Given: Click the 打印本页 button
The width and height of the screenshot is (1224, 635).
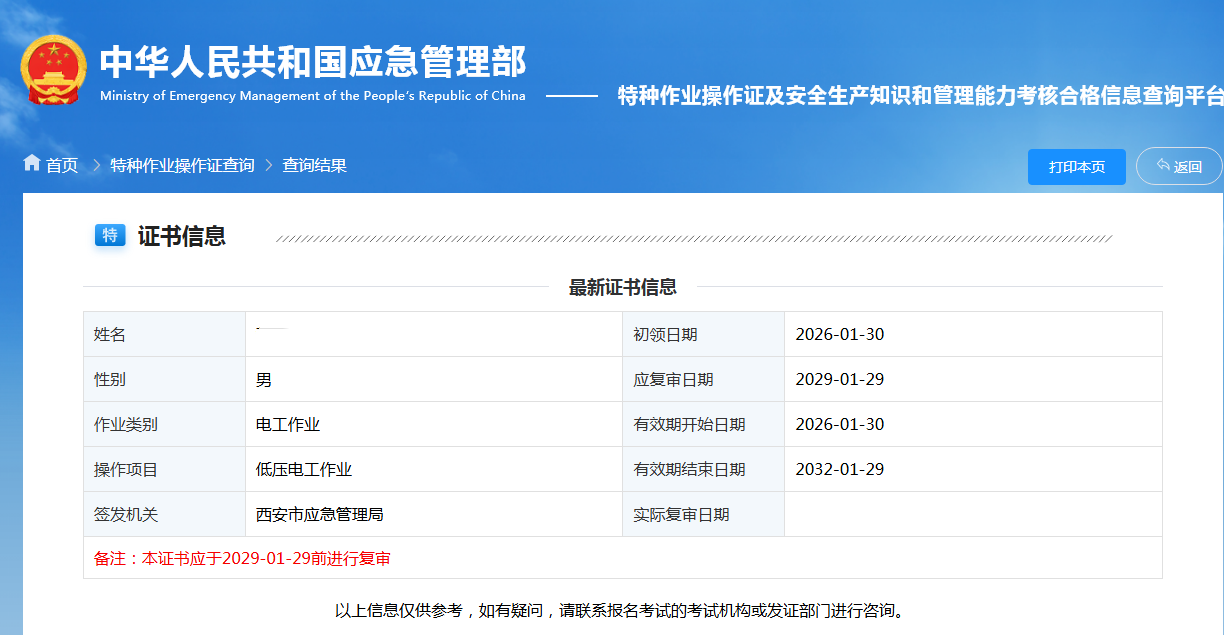Looking at the screenshot, I should coord(1076,167).
